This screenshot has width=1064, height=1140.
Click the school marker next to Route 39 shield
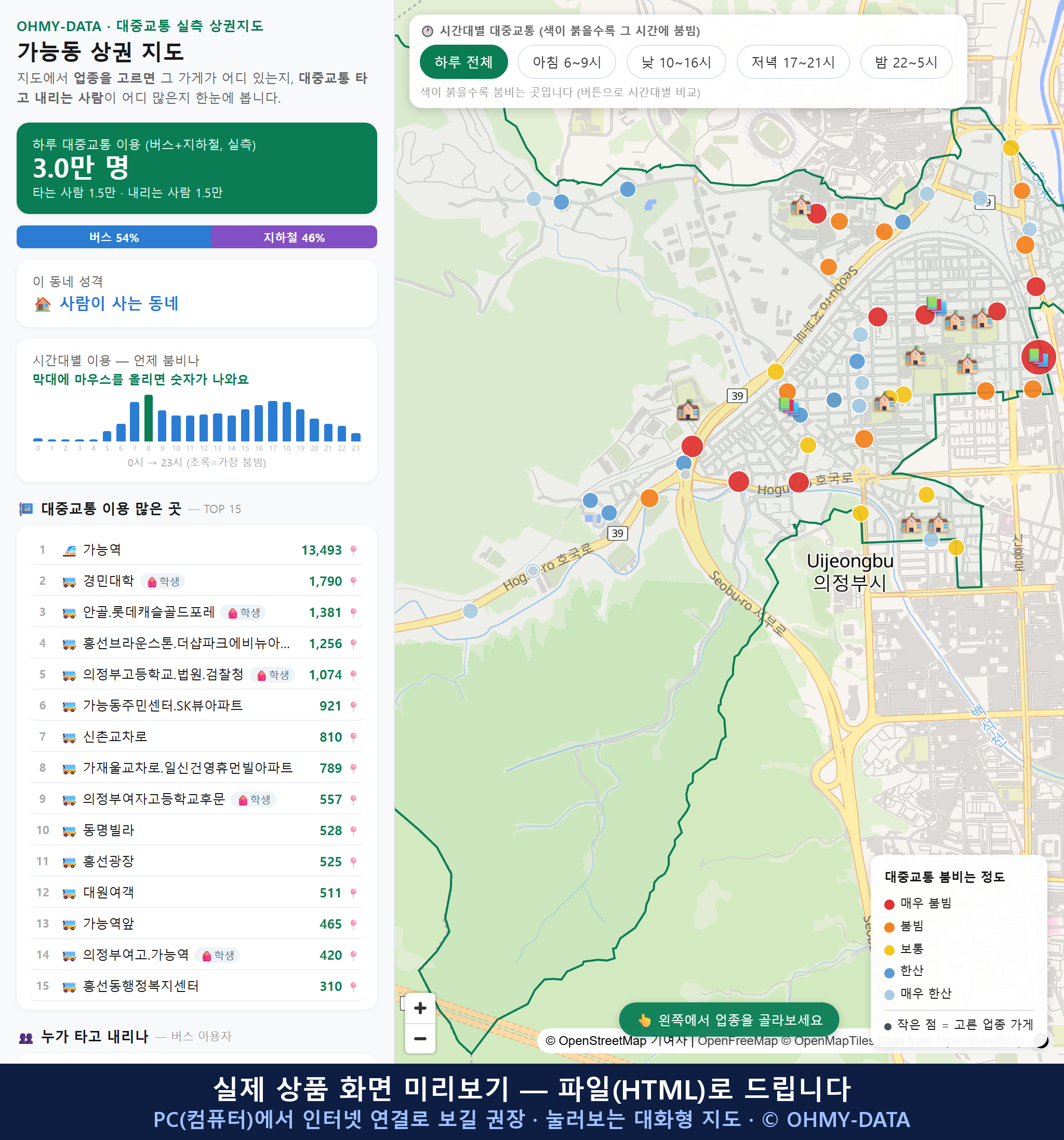[688, 409]
